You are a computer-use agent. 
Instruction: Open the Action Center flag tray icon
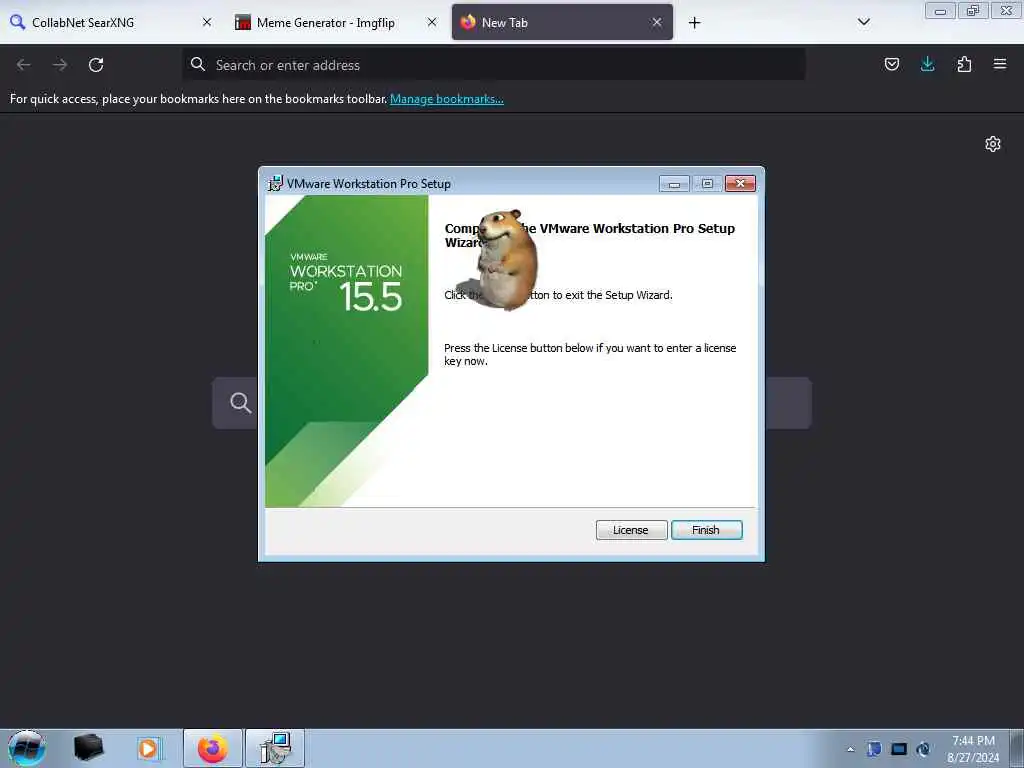point(874,749)
